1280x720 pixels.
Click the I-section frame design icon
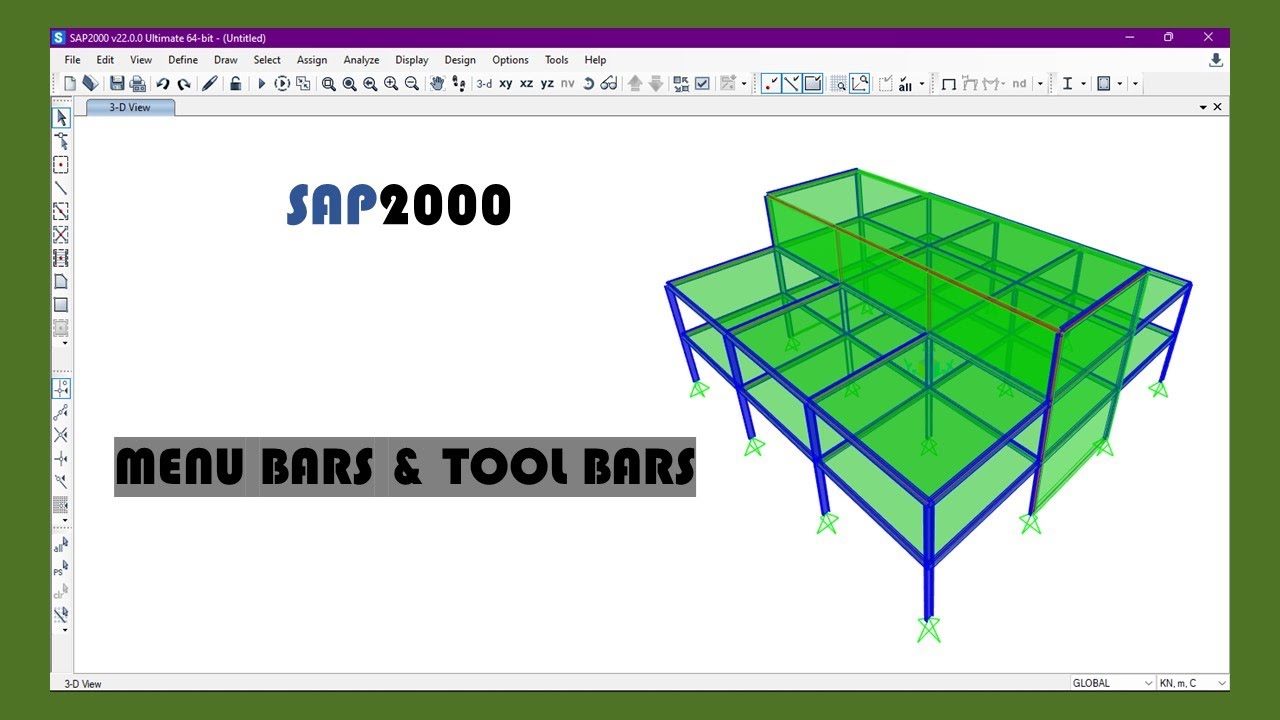click(1067, 84)
